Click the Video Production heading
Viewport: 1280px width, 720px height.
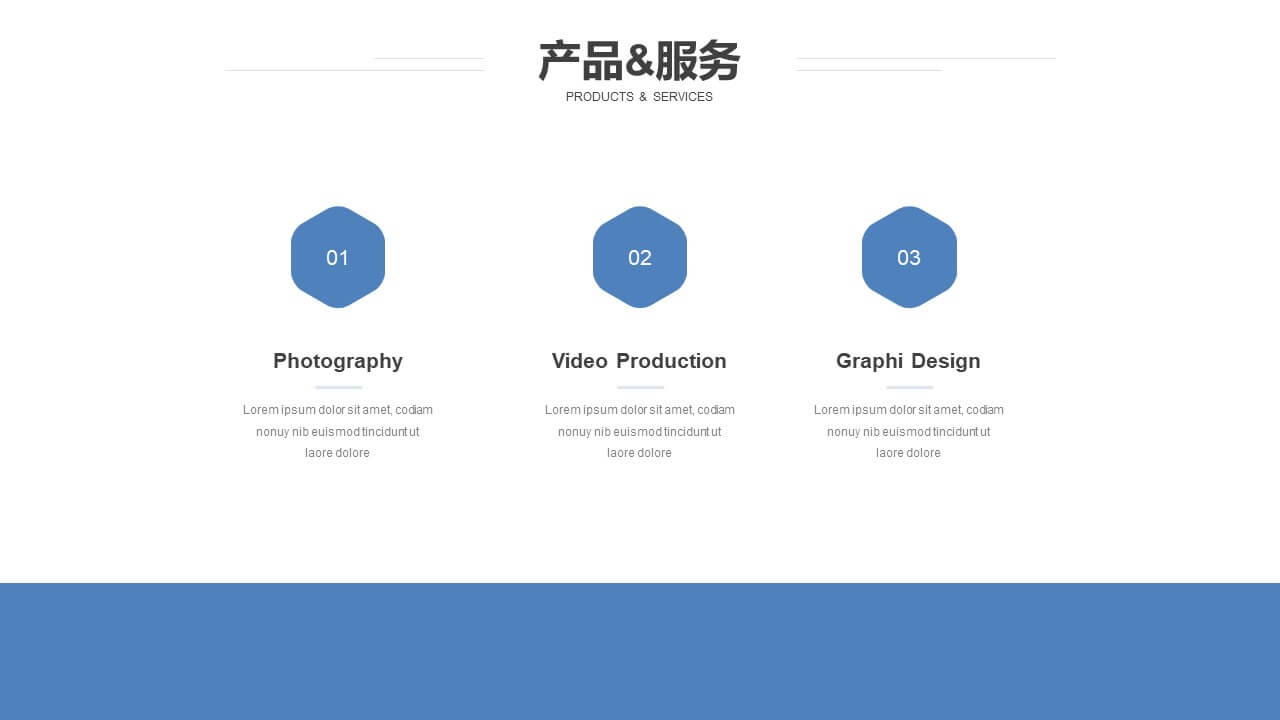coord(639,361)
